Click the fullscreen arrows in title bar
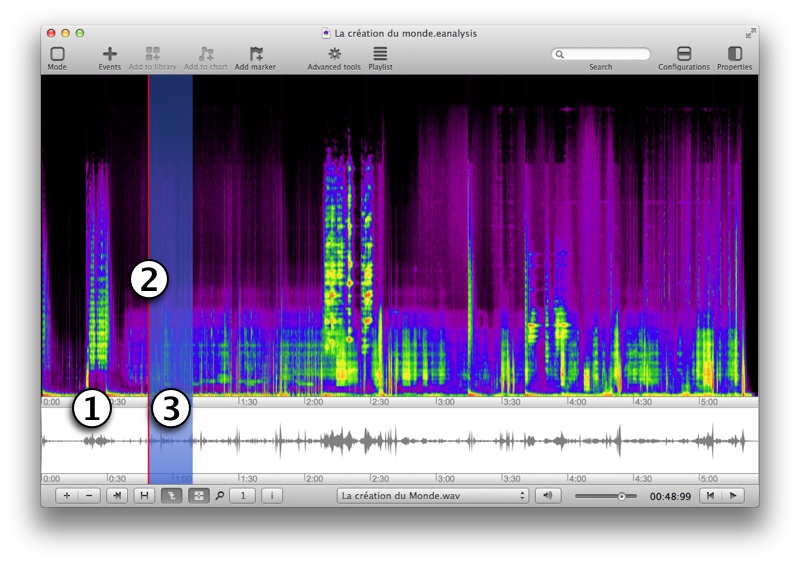 750,33
